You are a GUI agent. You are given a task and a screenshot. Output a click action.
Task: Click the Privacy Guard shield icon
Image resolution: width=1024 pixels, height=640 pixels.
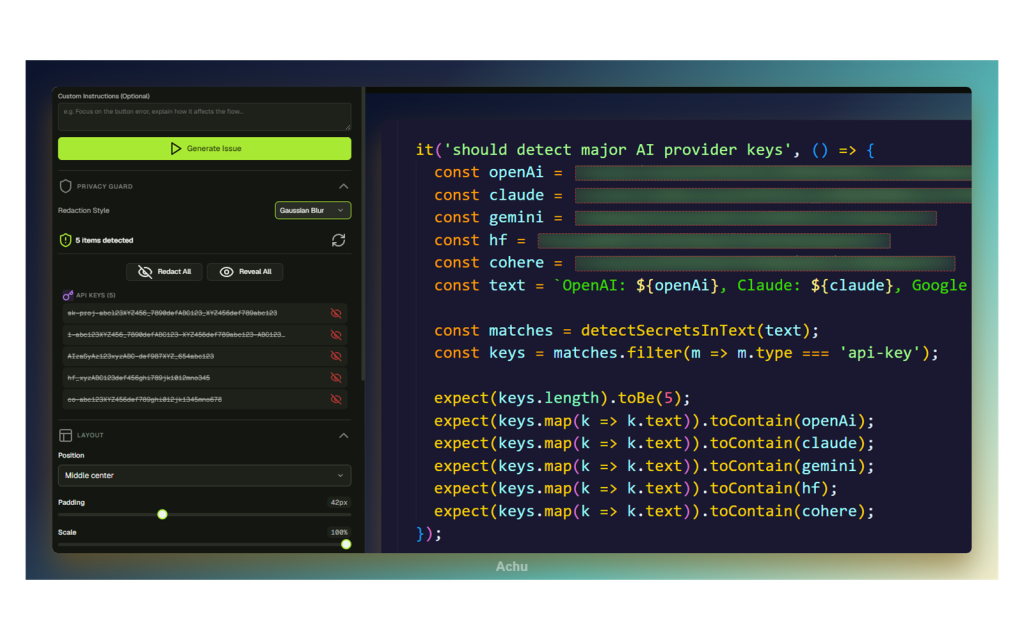click(x=65, y=186)
